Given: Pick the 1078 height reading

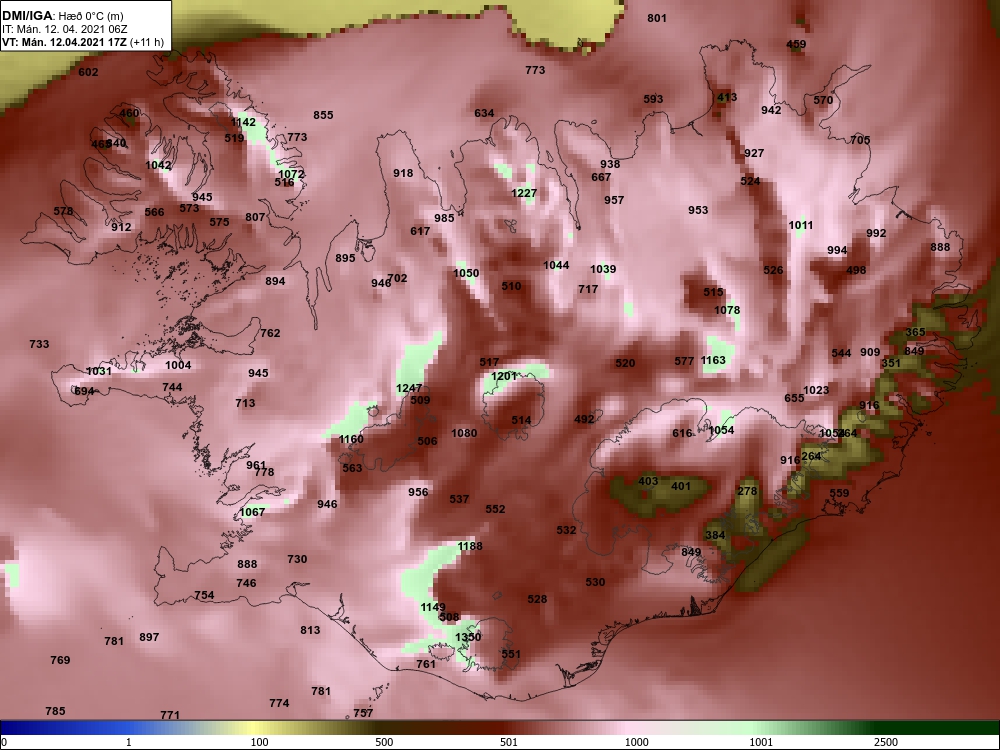Looking at the screenshot, I should point(727,311).
